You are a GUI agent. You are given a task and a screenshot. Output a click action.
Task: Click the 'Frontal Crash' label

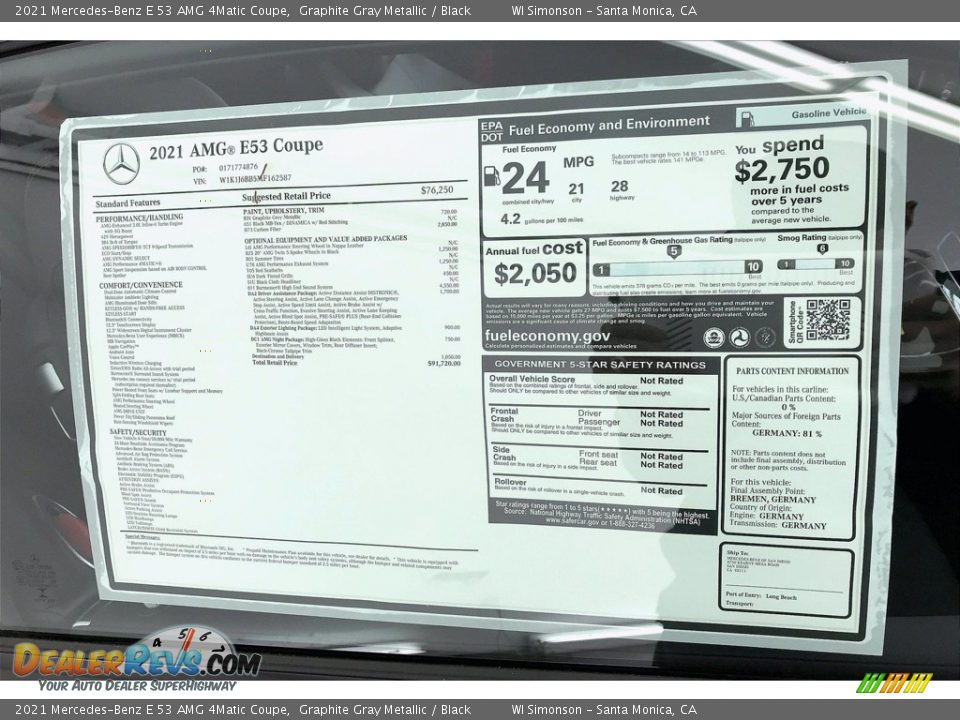(504, 415)
